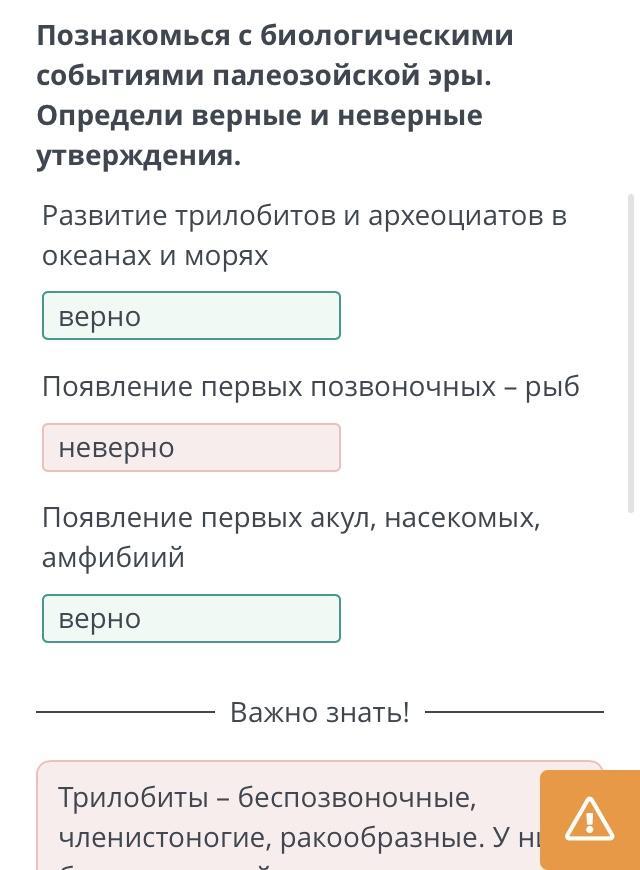Image resolution: width=640 pixels, height=870 pixels.
Task: Click the divider line left of "Важно знать!"
Action: (x=125, y=712)
